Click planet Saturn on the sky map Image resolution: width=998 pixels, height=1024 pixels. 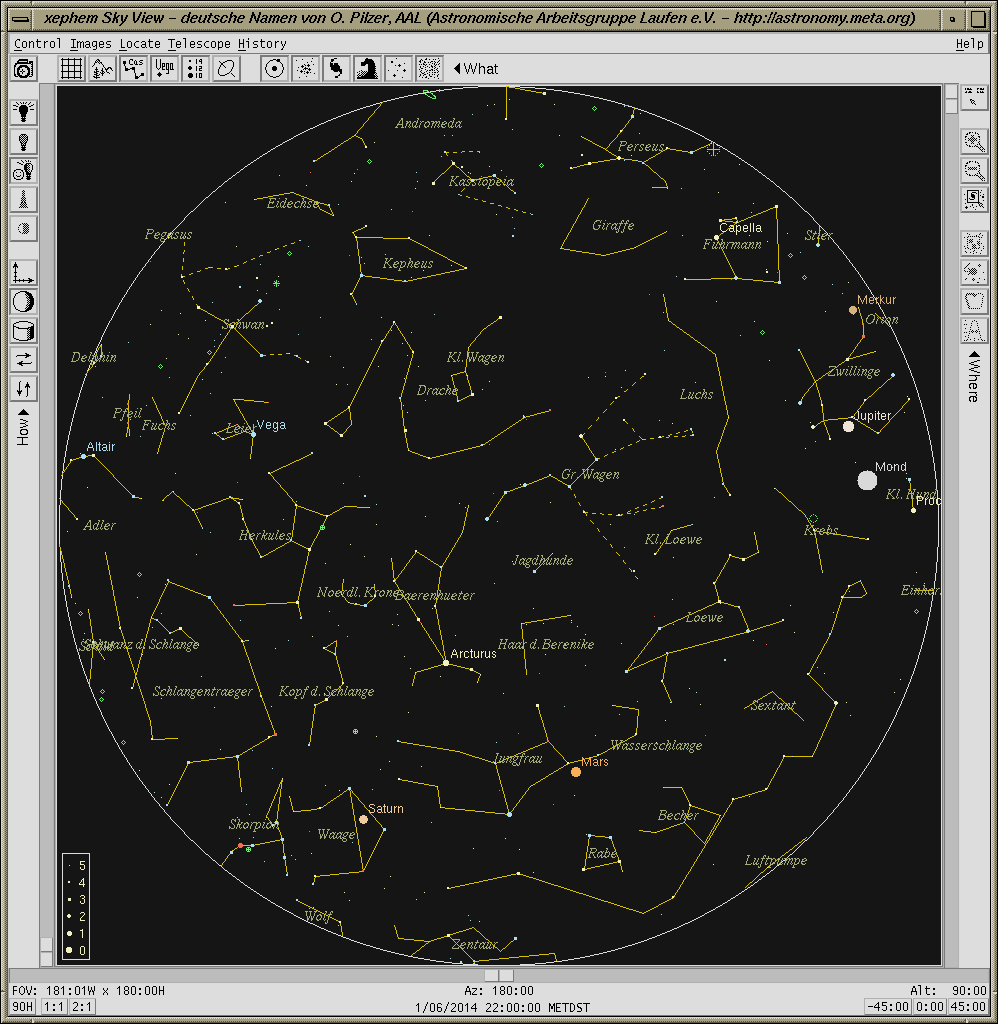point(363,820)
